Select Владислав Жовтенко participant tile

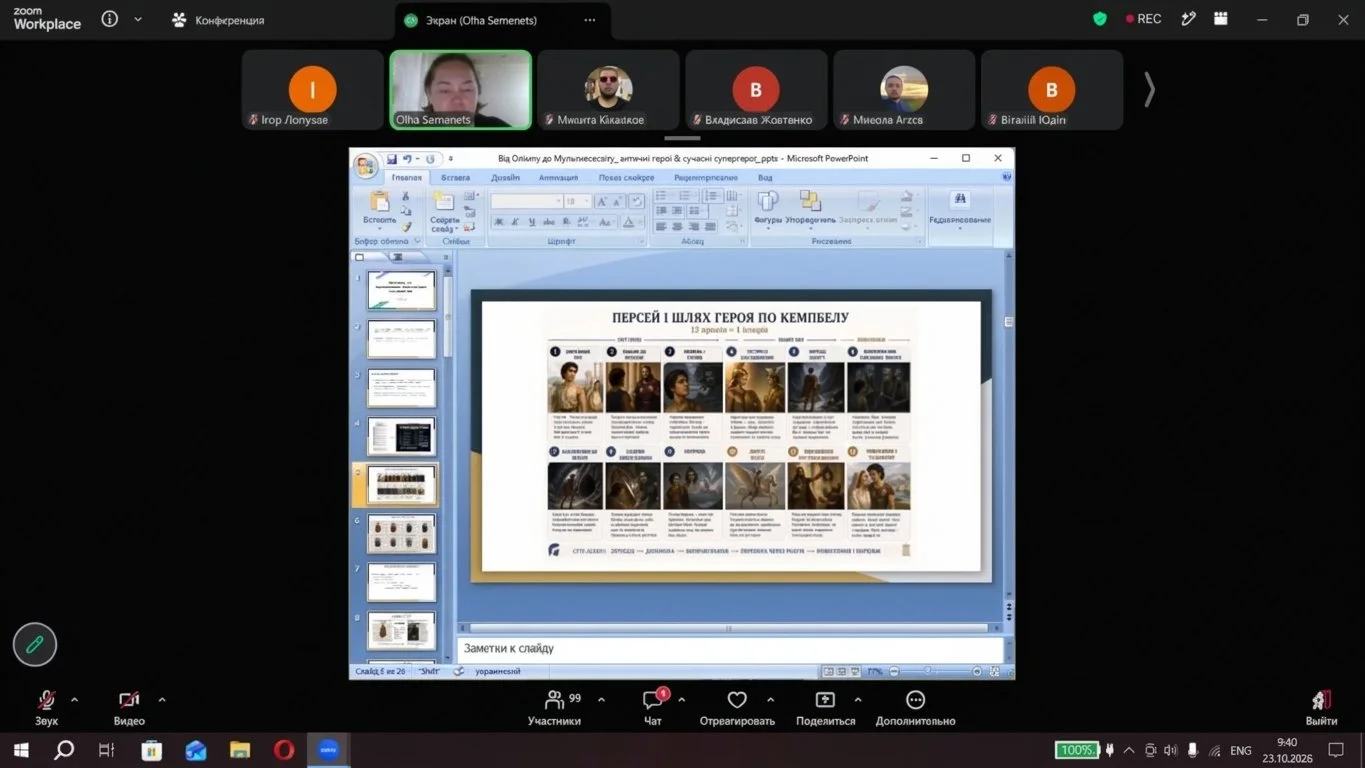click(x=756, y=90)
